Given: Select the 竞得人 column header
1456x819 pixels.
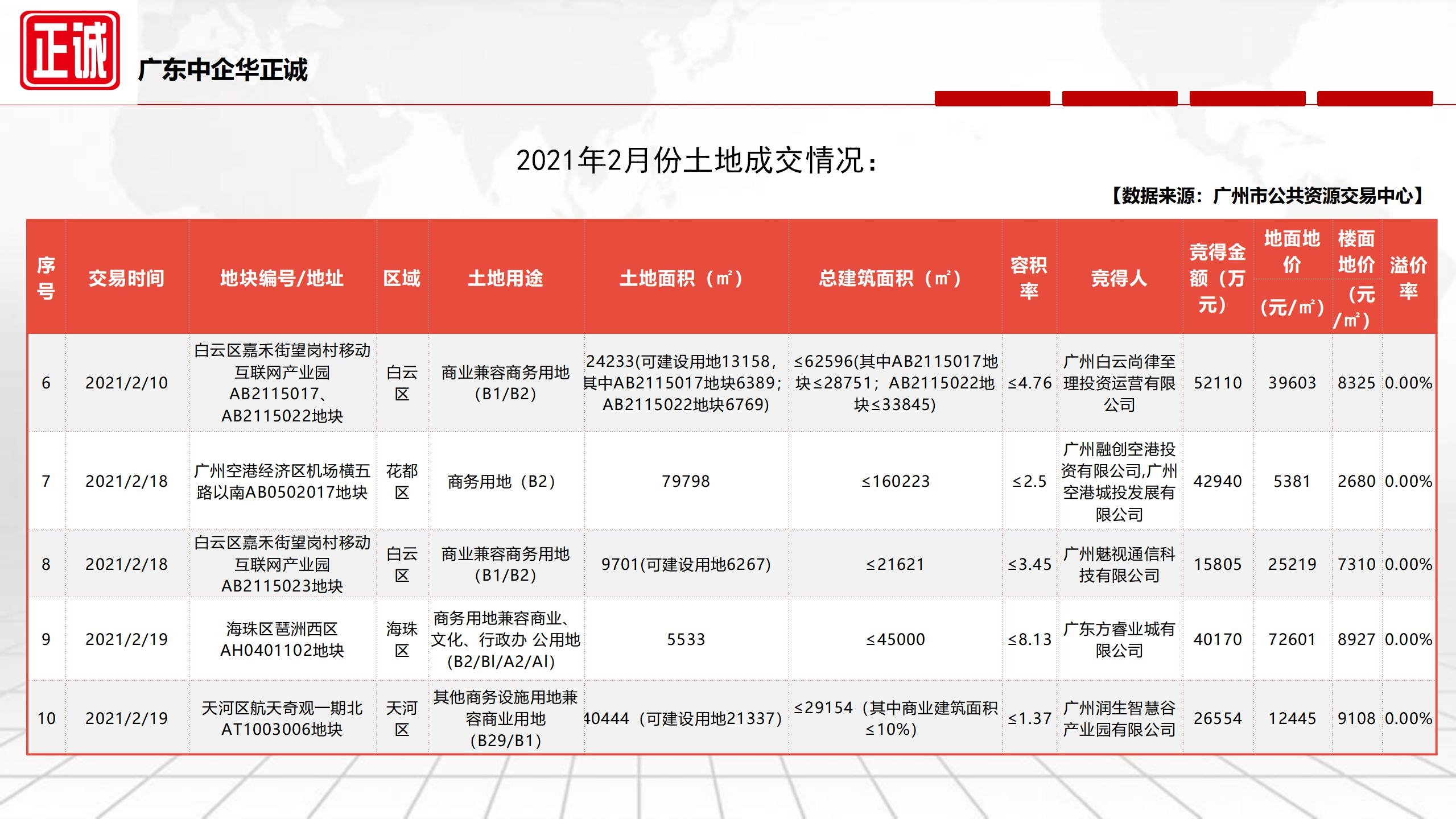Looking at the screenshot, I should point(1119,278).
